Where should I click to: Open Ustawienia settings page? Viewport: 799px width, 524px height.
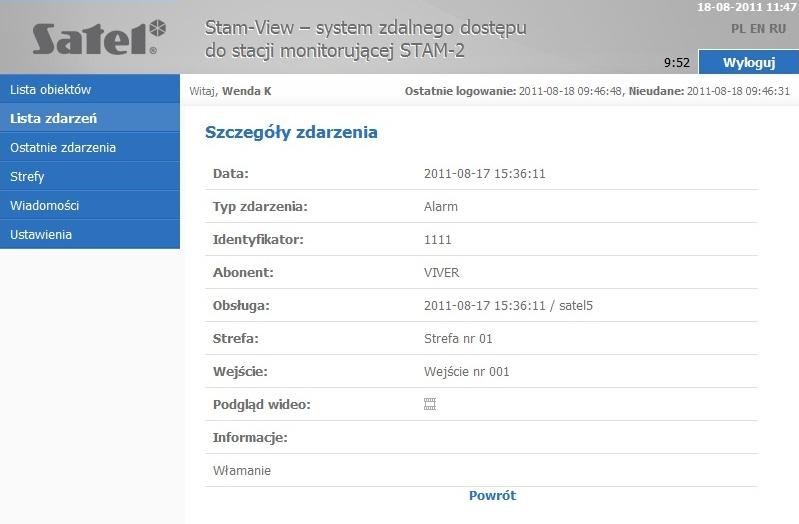[90, 234]
